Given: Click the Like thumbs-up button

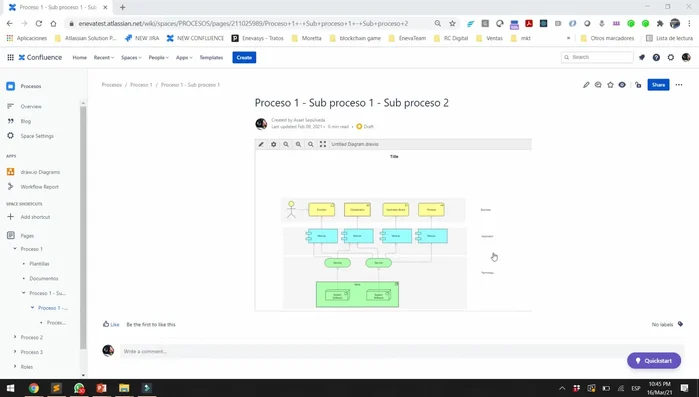Looking at the screenshot, I should (111, 324).
